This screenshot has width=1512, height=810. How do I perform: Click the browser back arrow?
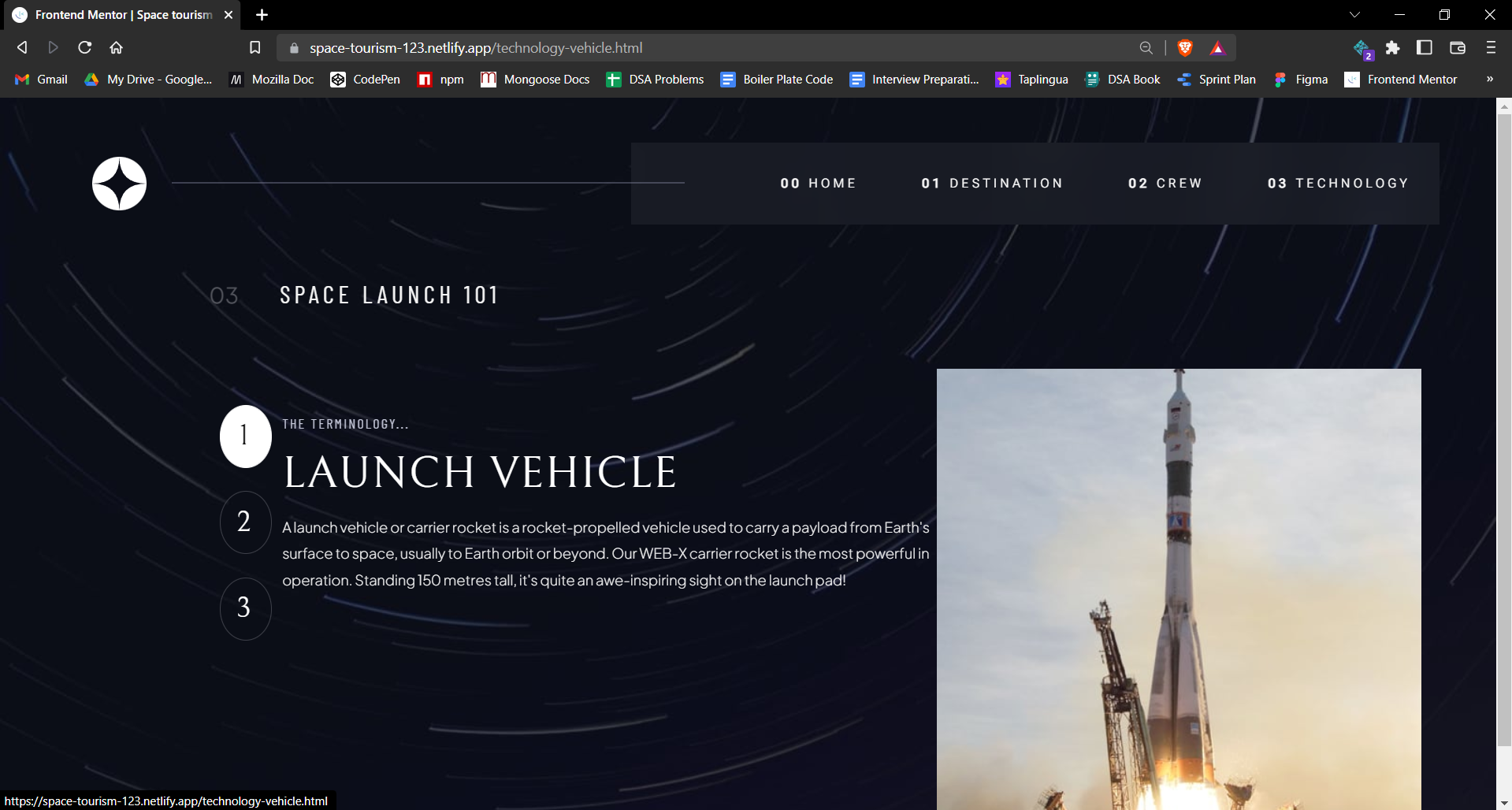pyautogui.click(x=22, y=48)
